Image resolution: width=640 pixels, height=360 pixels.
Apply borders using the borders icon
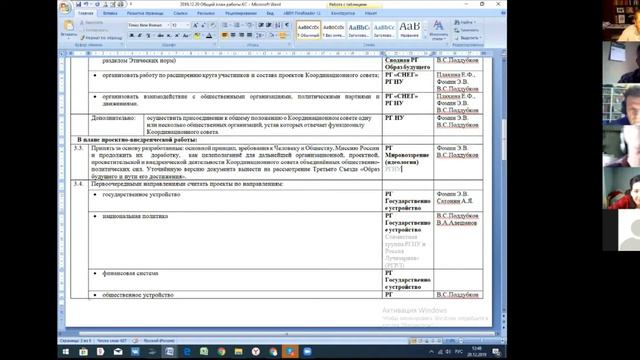tap(283, 36)
